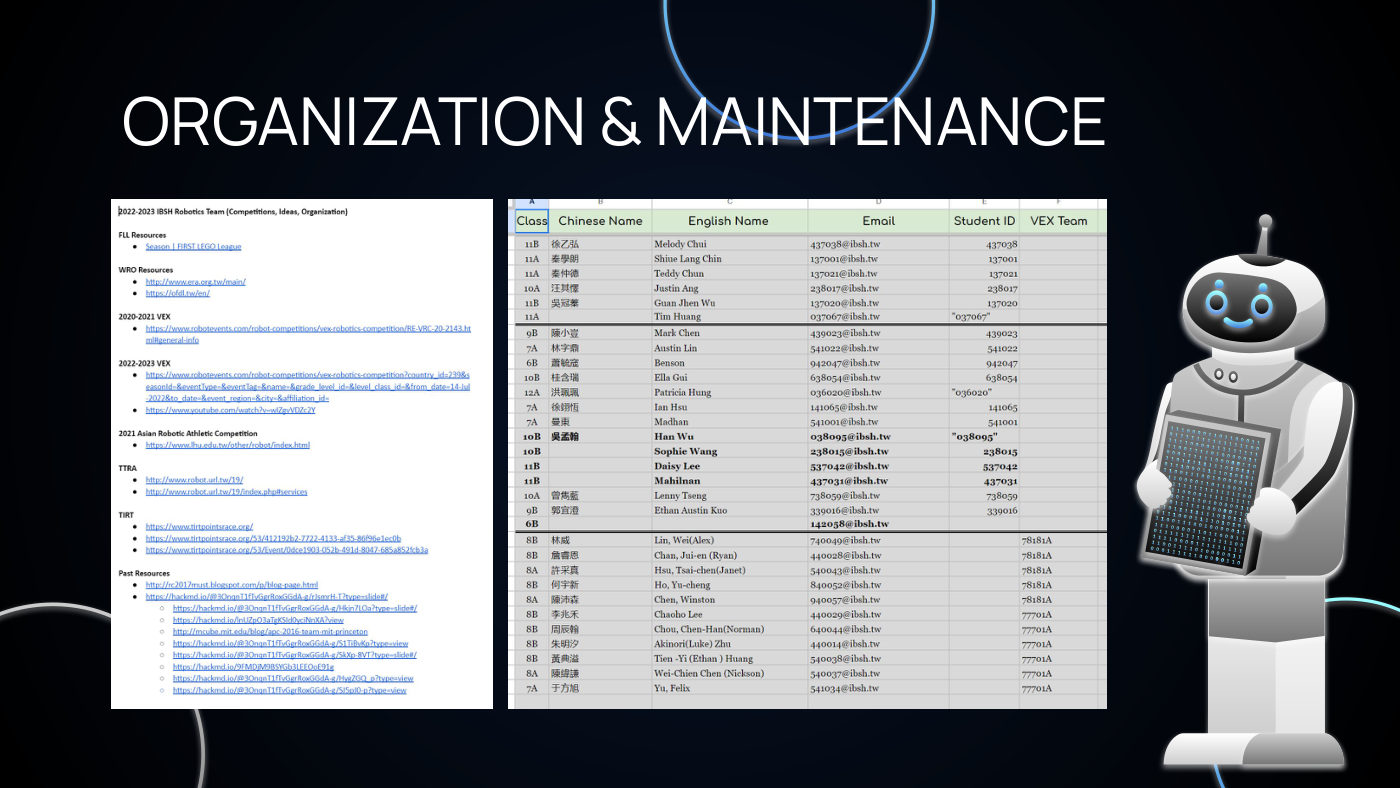Open the robot.url.tw index.php#services link

coord(226,492)
